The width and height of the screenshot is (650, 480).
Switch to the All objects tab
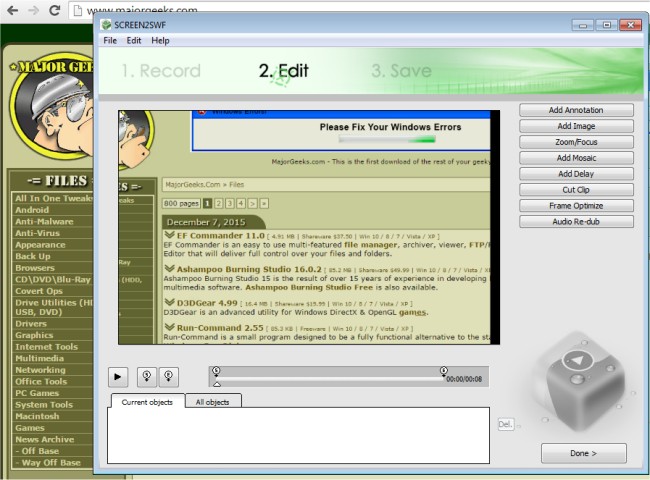(x=212, y=402)
